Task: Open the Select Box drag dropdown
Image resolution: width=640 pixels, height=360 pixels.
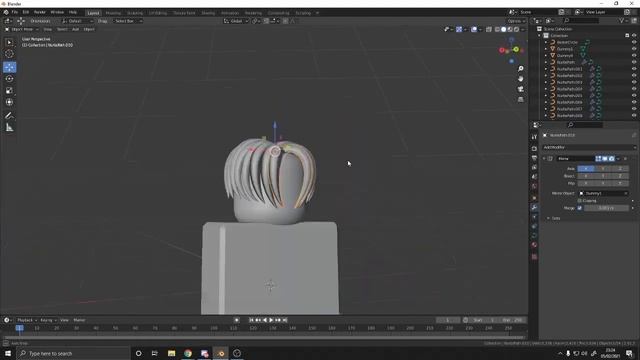Action: 128,21
